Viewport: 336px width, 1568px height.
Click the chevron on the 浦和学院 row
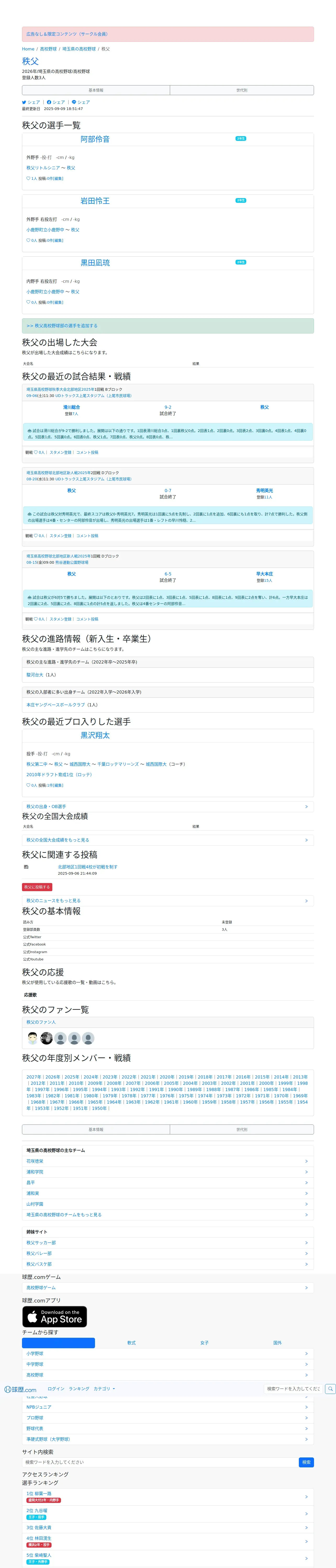tap(306, 1172)
